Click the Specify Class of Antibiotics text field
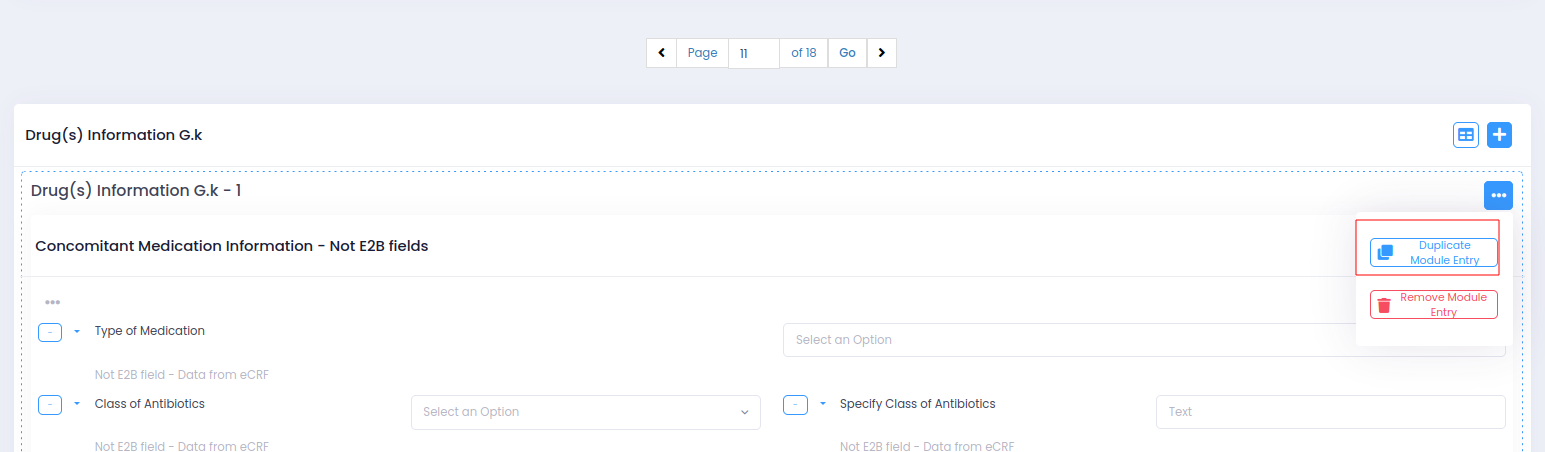 [1330, 412]
